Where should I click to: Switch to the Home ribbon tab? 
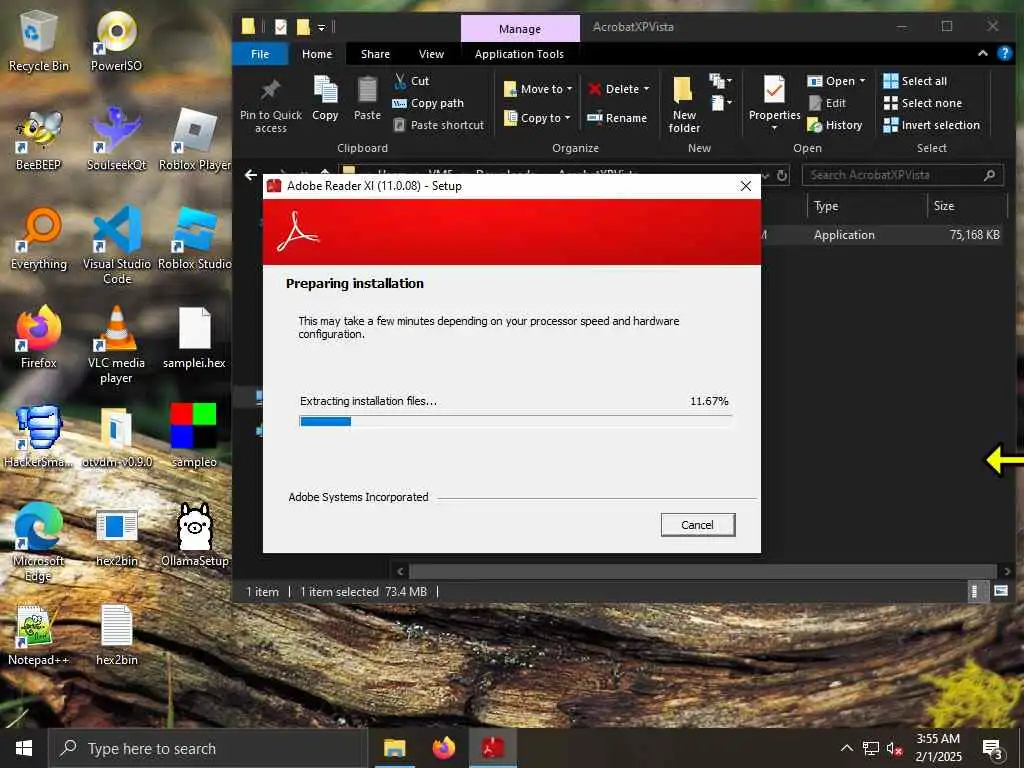(317, 54)
